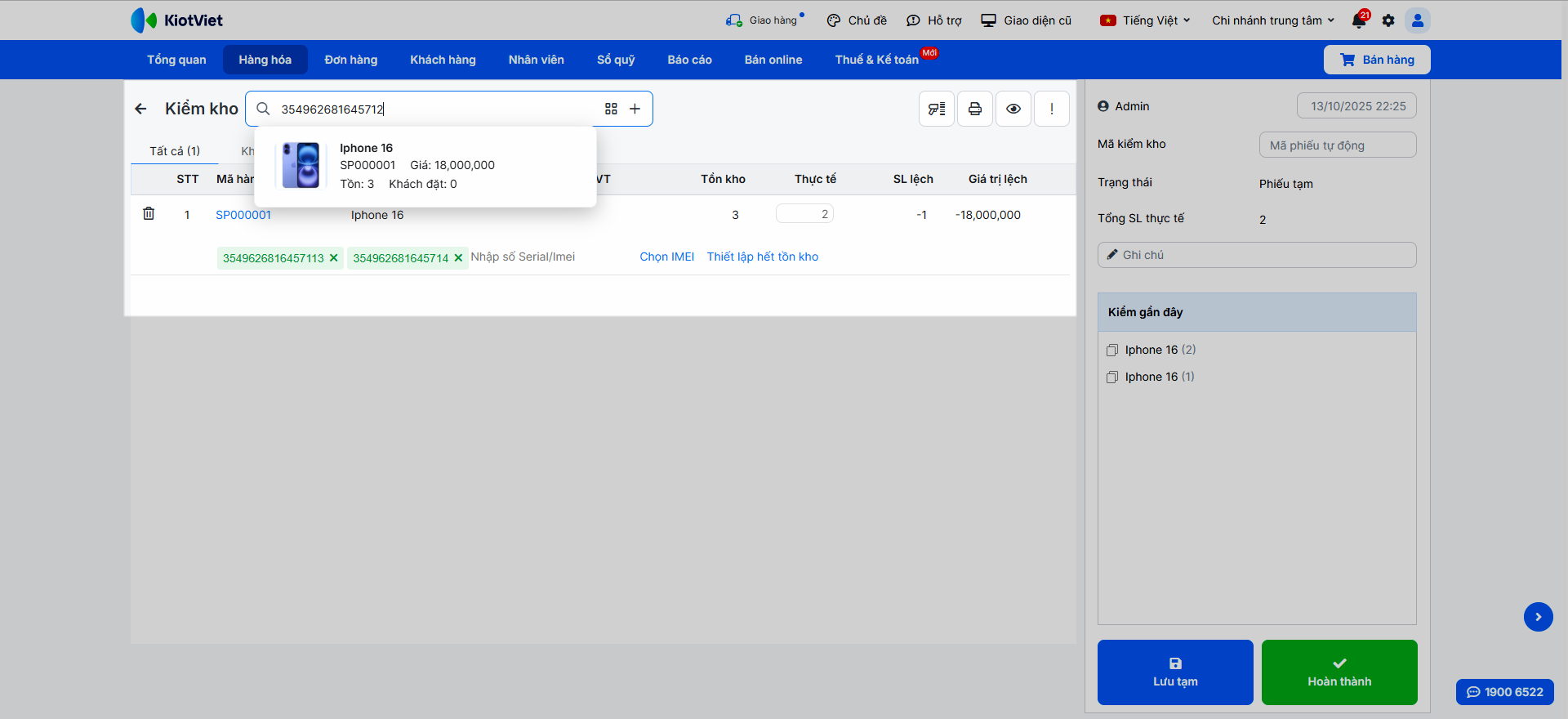Image resolution: width=1568 pixels, height=719 pixels.
Task: Click Thực tế quantity field
Action: tap(804, 214)
